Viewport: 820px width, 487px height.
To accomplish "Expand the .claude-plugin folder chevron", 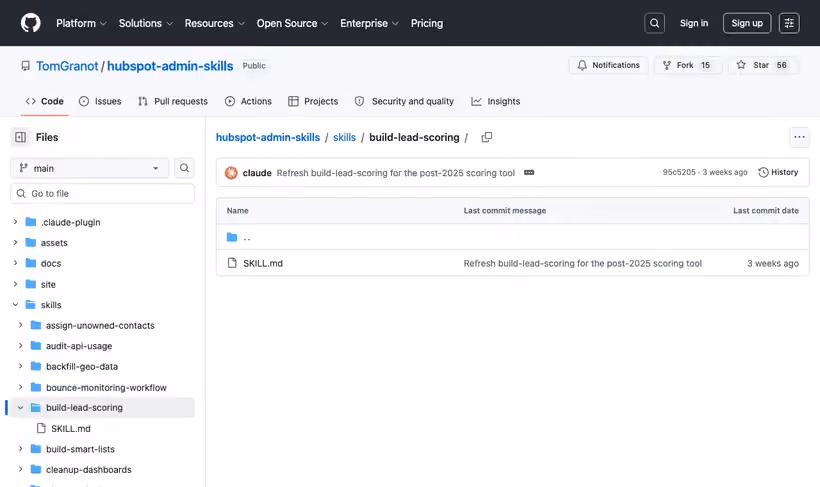I will (x=15, y=222).
